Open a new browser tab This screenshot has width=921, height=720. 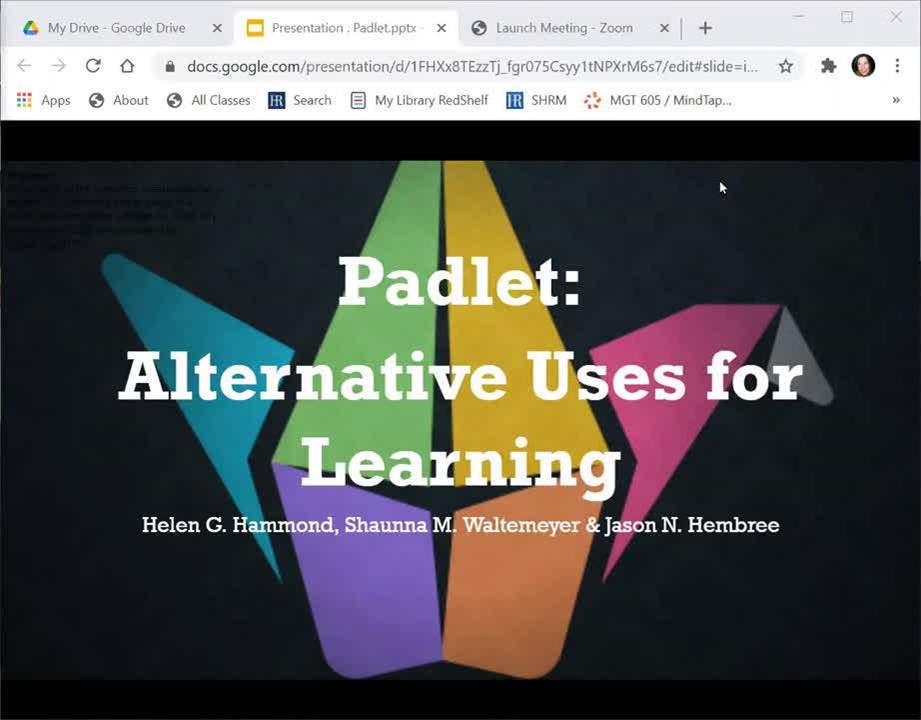point(705,28)
